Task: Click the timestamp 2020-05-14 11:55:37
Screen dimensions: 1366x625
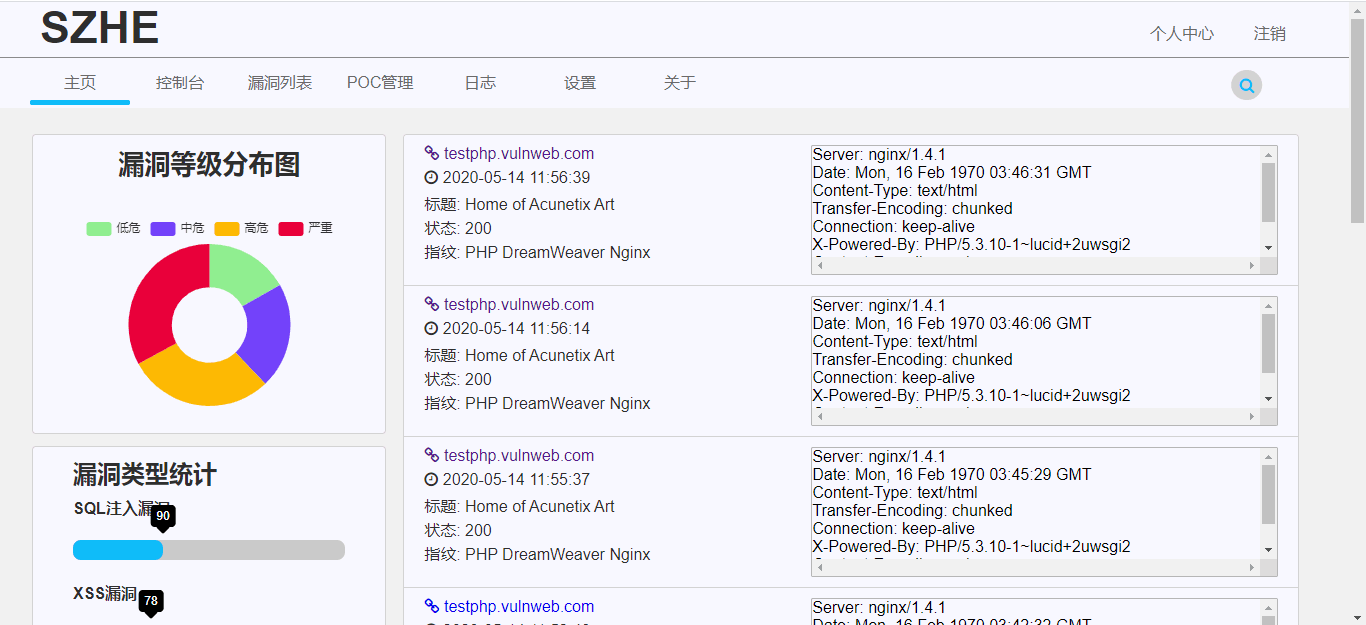Action: point(516,480)
